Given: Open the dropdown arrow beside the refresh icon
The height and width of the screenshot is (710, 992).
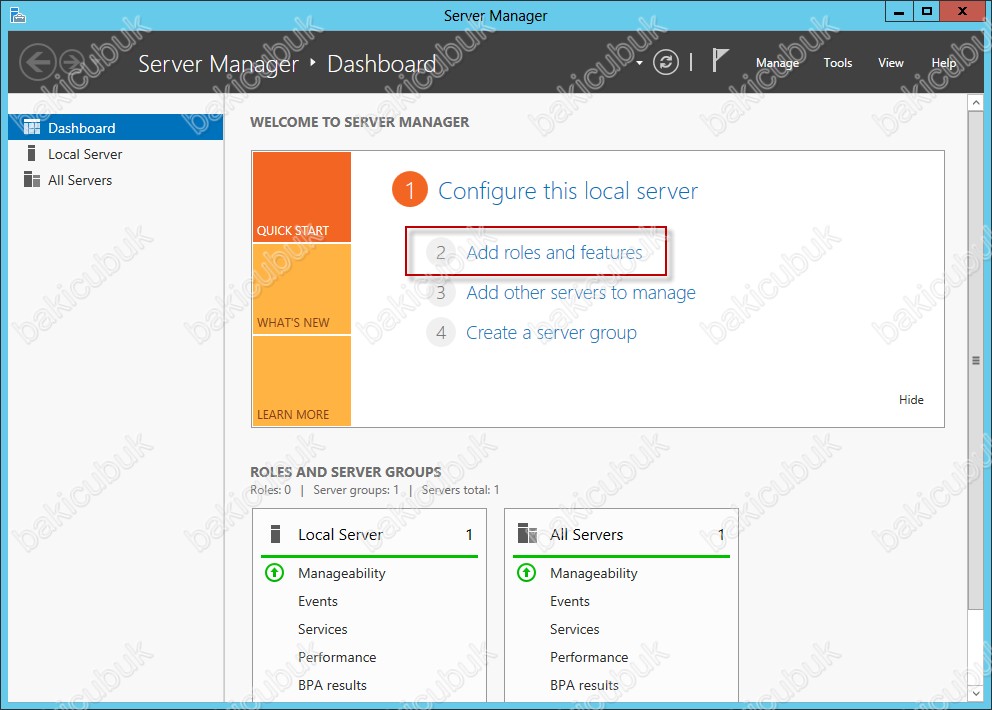Looking at the screenshot, I should pos(639,63).
